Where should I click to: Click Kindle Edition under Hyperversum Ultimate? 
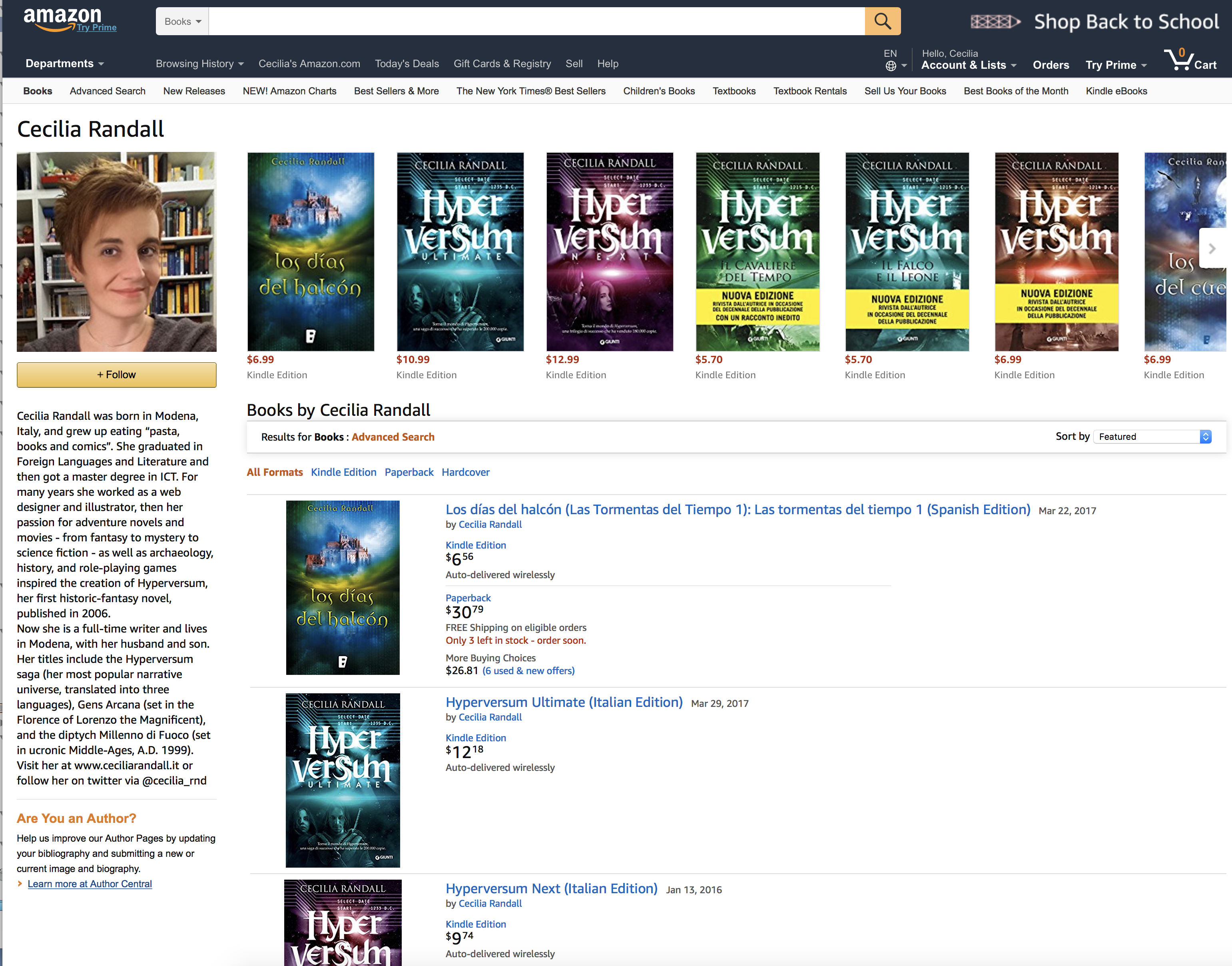(476, 738)
